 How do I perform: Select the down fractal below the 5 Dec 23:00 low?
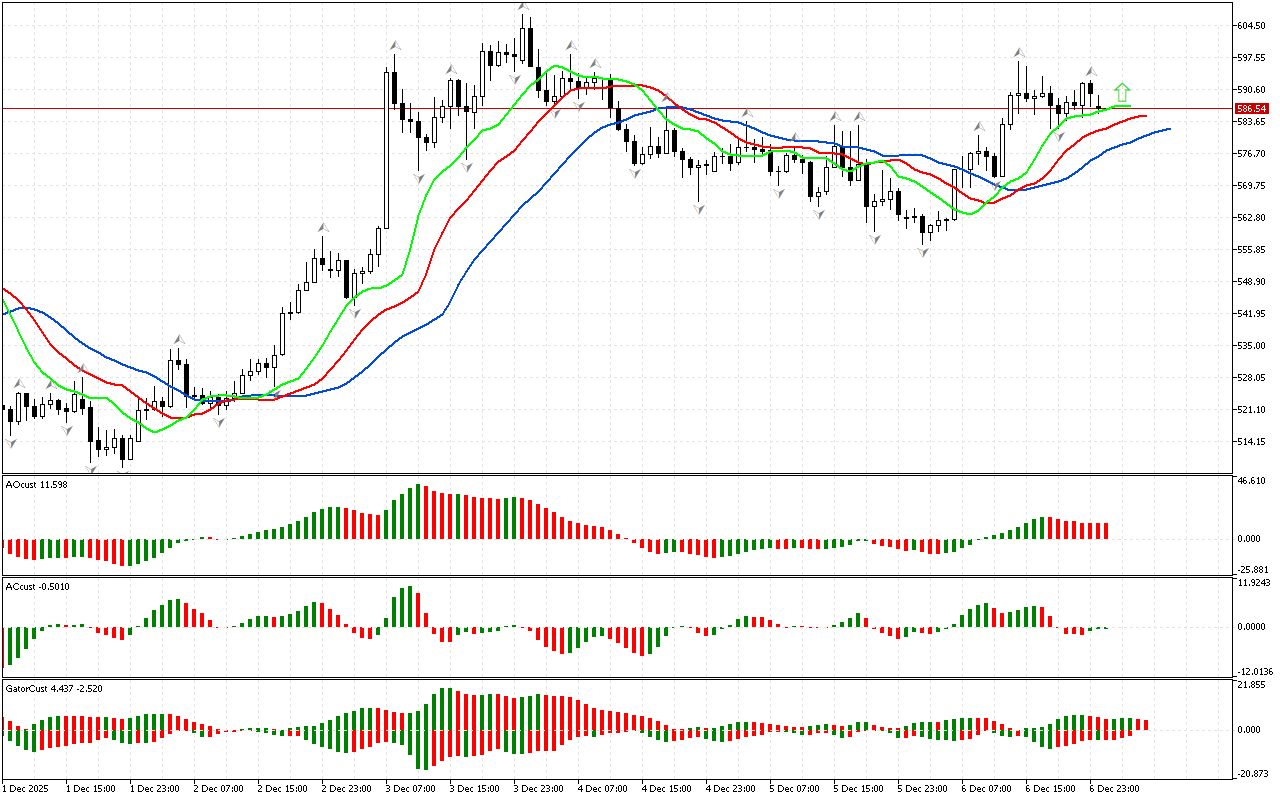click(924, 253)
